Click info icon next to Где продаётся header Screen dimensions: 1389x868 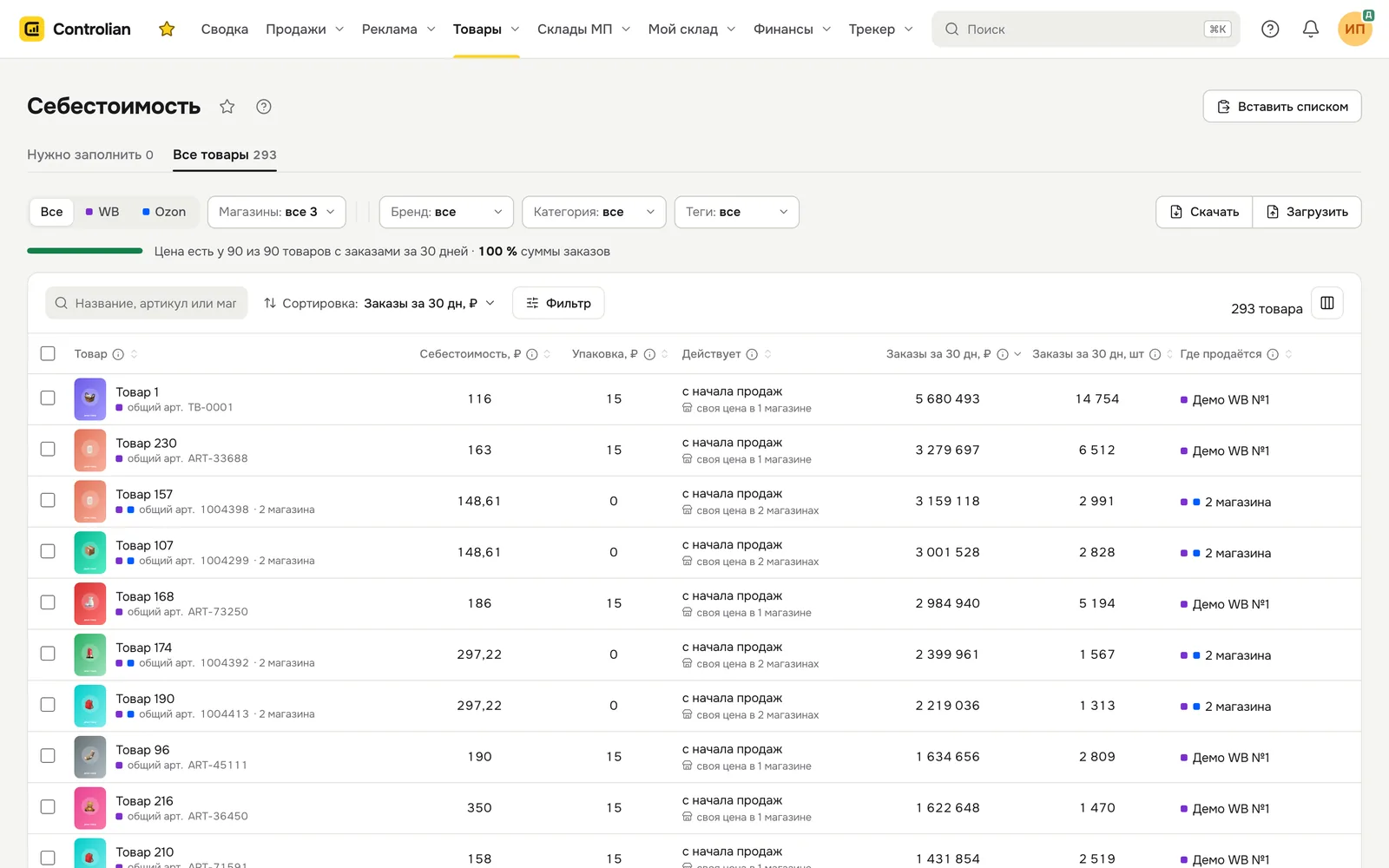[x=1273, y=354]
